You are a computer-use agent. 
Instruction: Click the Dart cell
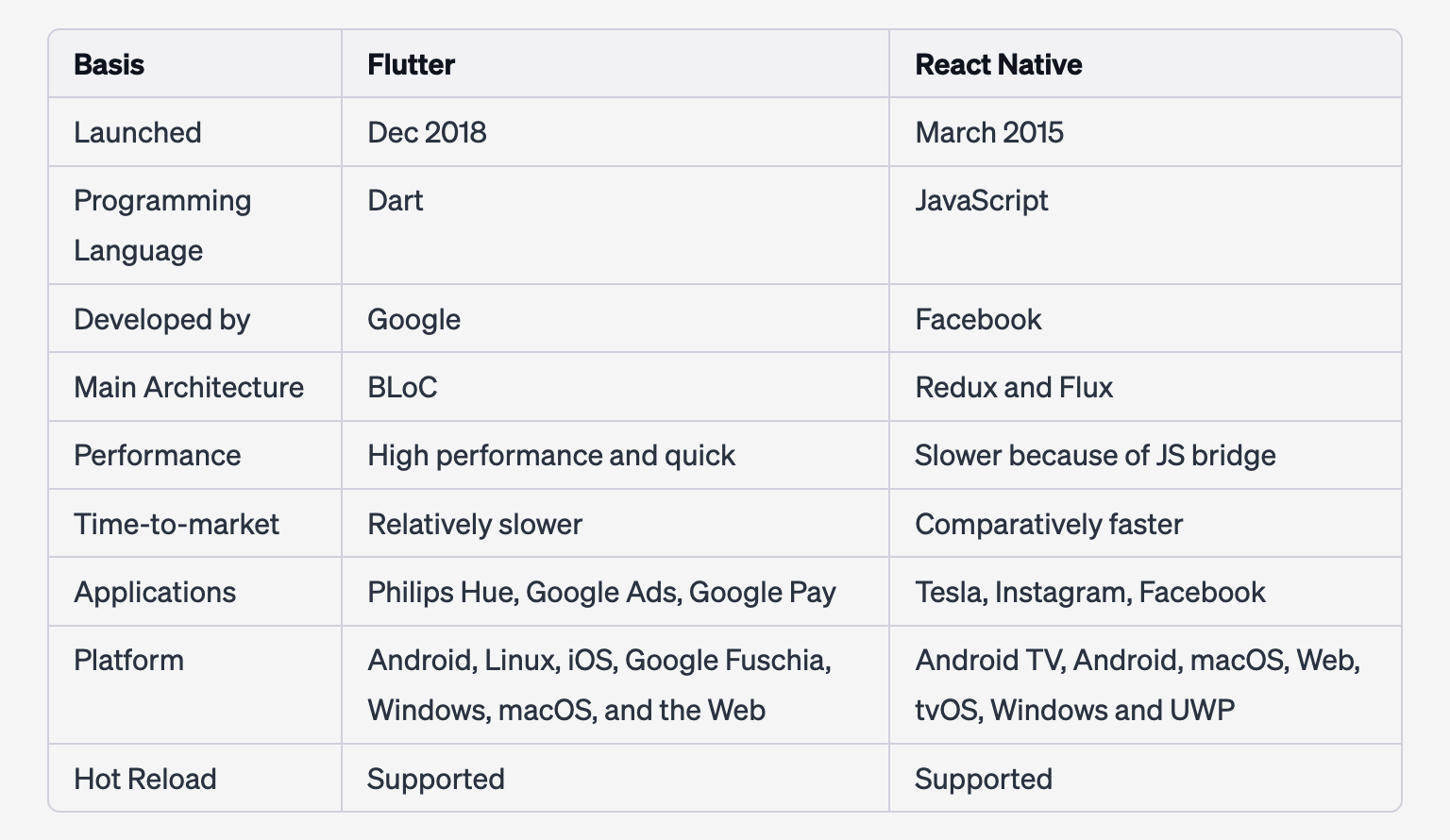[x=395, y=201]
